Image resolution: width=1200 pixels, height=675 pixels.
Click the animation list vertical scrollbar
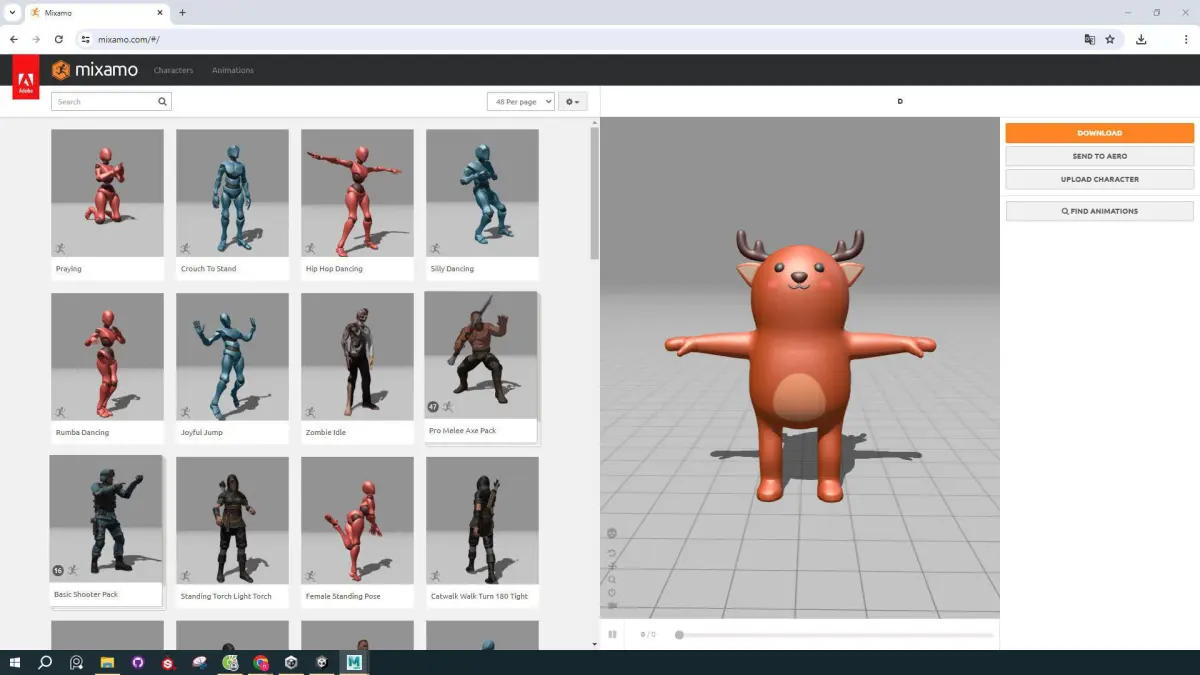pyautogui.click(x=594, y=195)
